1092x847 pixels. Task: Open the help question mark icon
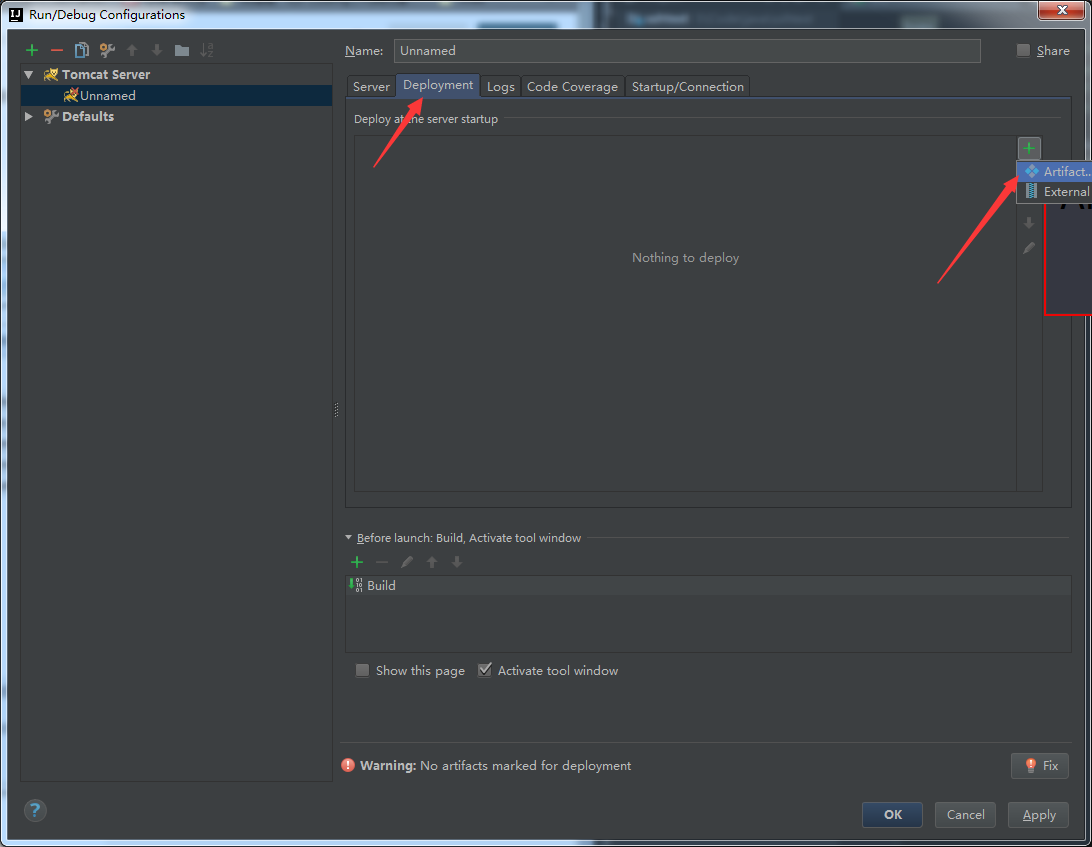pyautogui.click(x=35, y=811)
